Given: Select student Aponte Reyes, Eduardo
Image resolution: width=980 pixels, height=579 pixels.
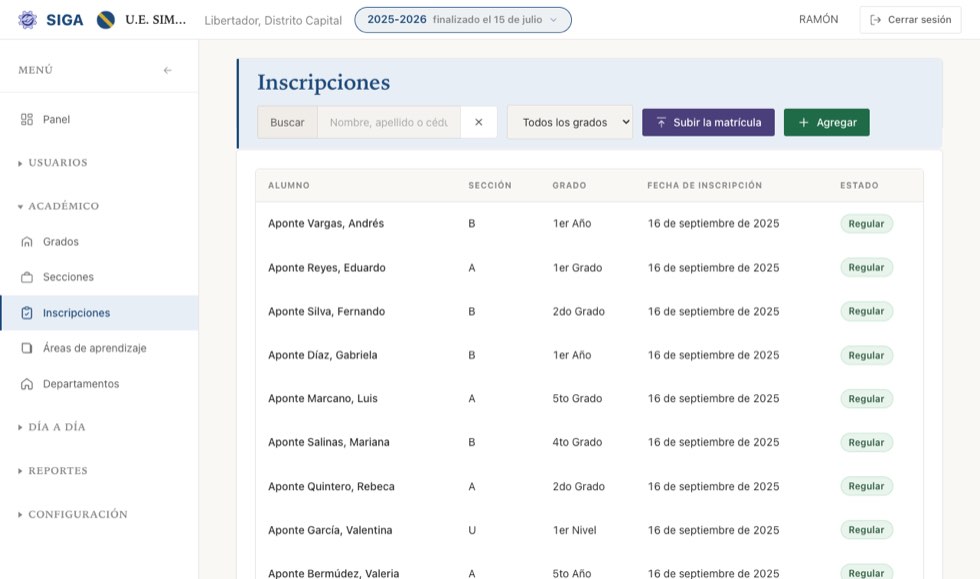Looking at the screenshot, I should point(327,268).
